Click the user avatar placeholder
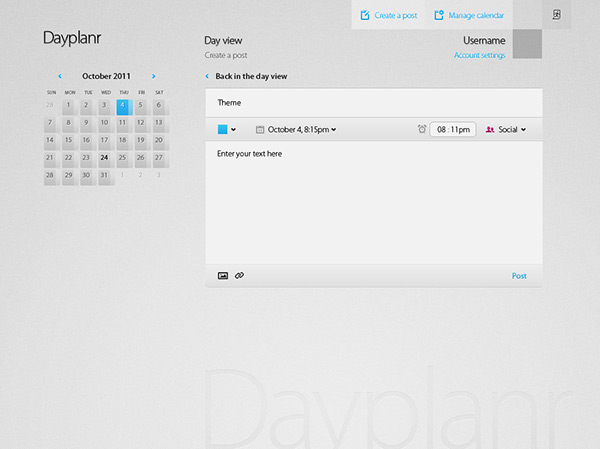 (527, 44)
